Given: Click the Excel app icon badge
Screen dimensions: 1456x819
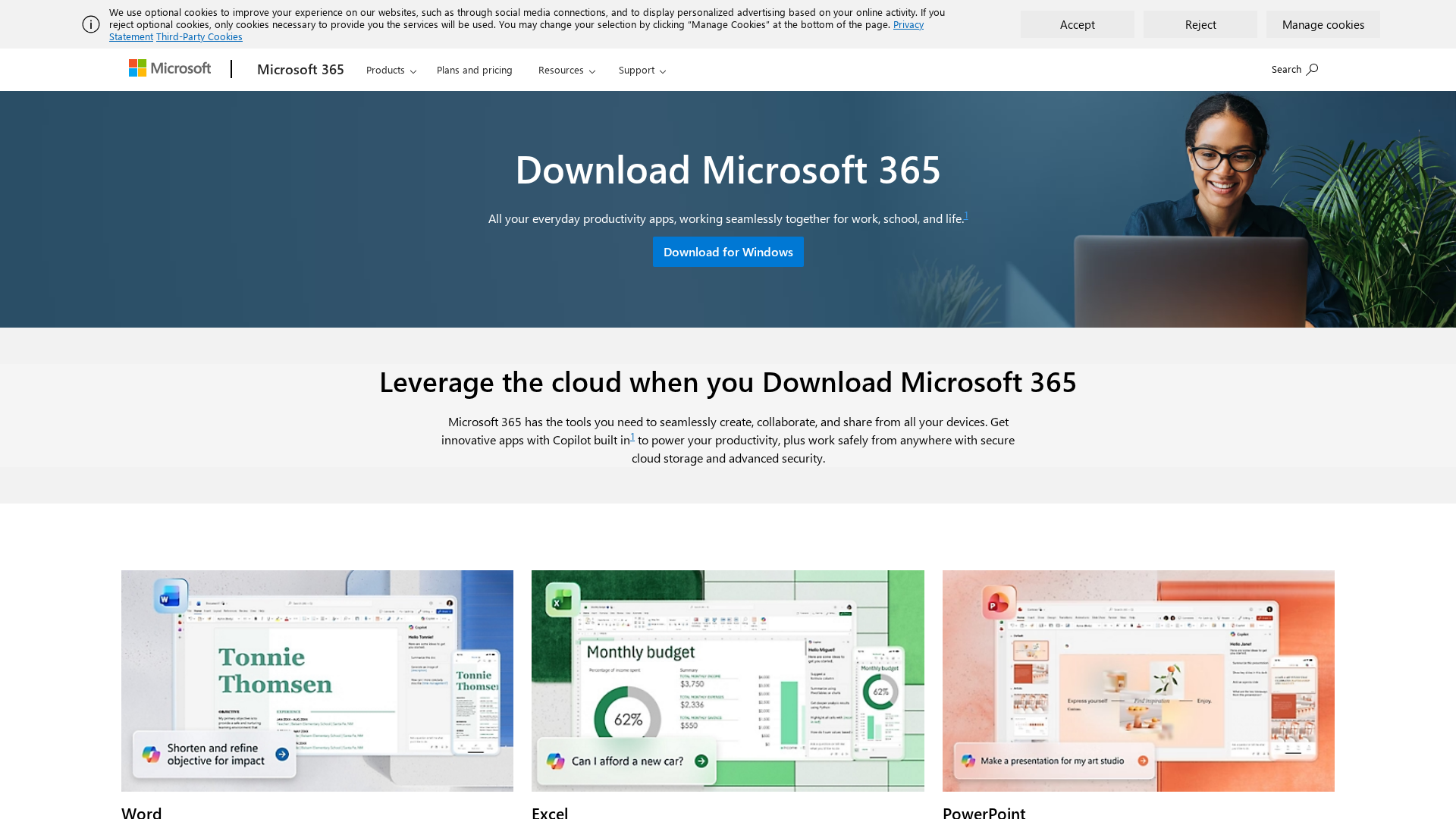Looking at the screenshot, I should tap(562, 601).
